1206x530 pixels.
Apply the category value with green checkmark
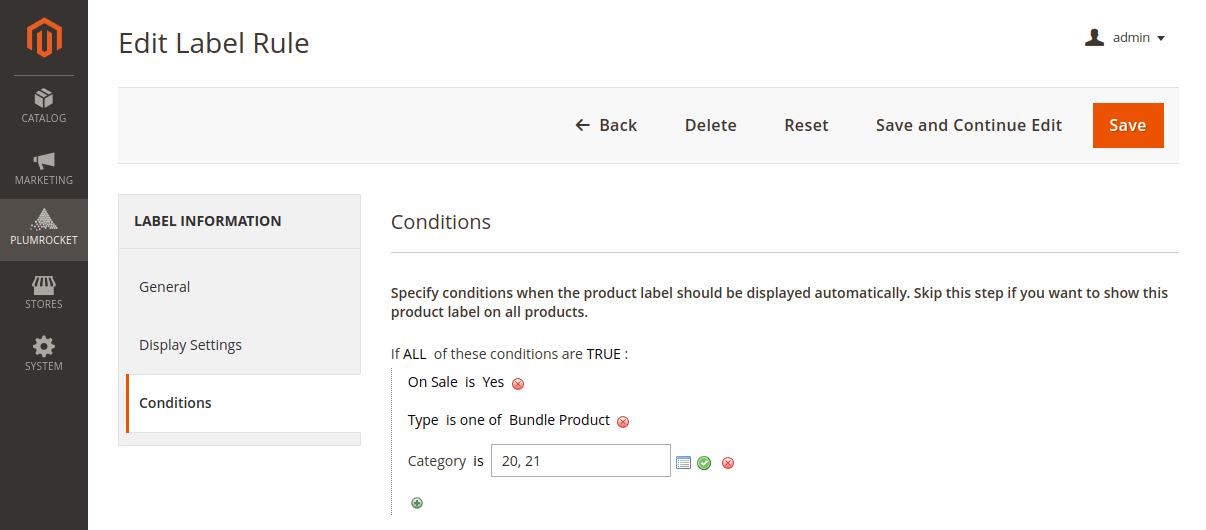704,462
